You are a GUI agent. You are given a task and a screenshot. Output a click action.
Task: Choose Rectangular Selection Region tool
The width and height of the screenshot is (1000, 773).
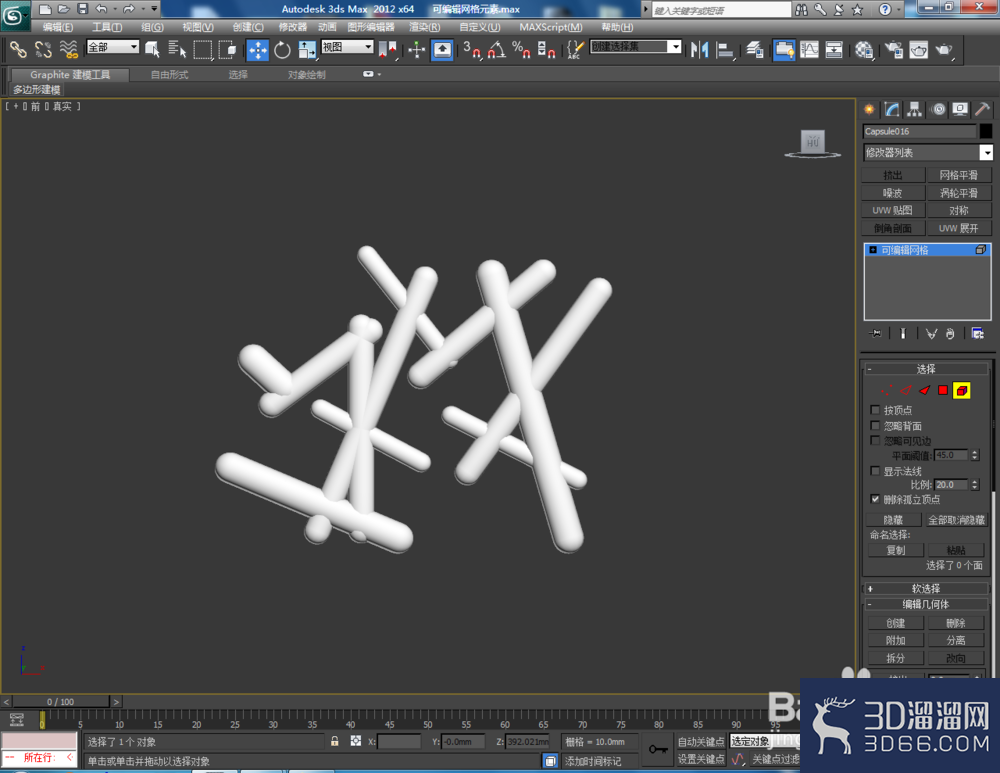202,49
